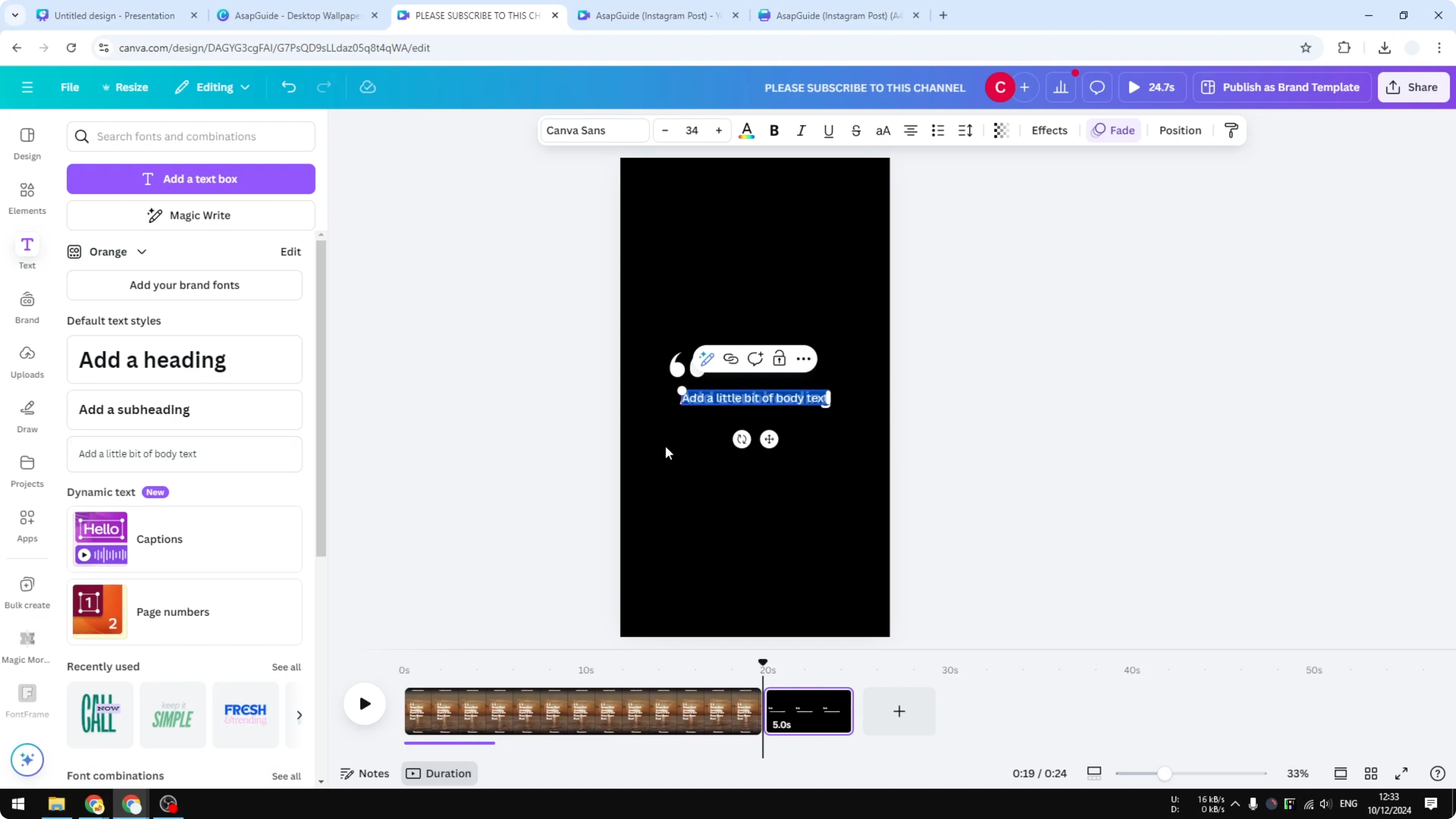Open Magic Write editor from floating toolbar
The image size is (1456, 819).
[x=707, y=358]
